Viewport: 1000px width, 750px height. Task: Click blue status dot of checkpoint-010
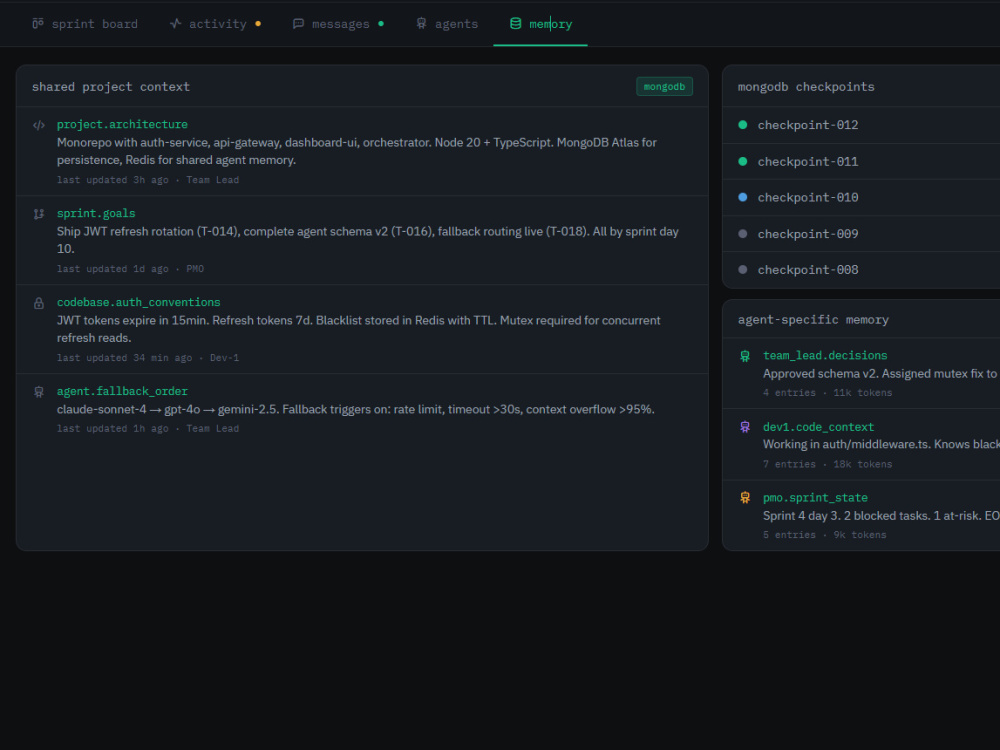[x=742, y=197]
